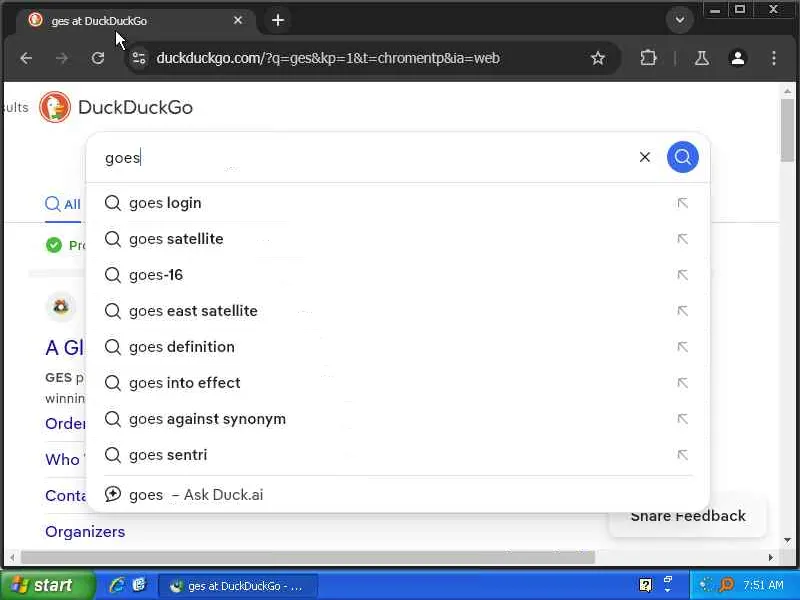The width and height of the screenshot is (800, 600).
Task: Select suggestion 'goes east satellite'
Action: (398, 311)
